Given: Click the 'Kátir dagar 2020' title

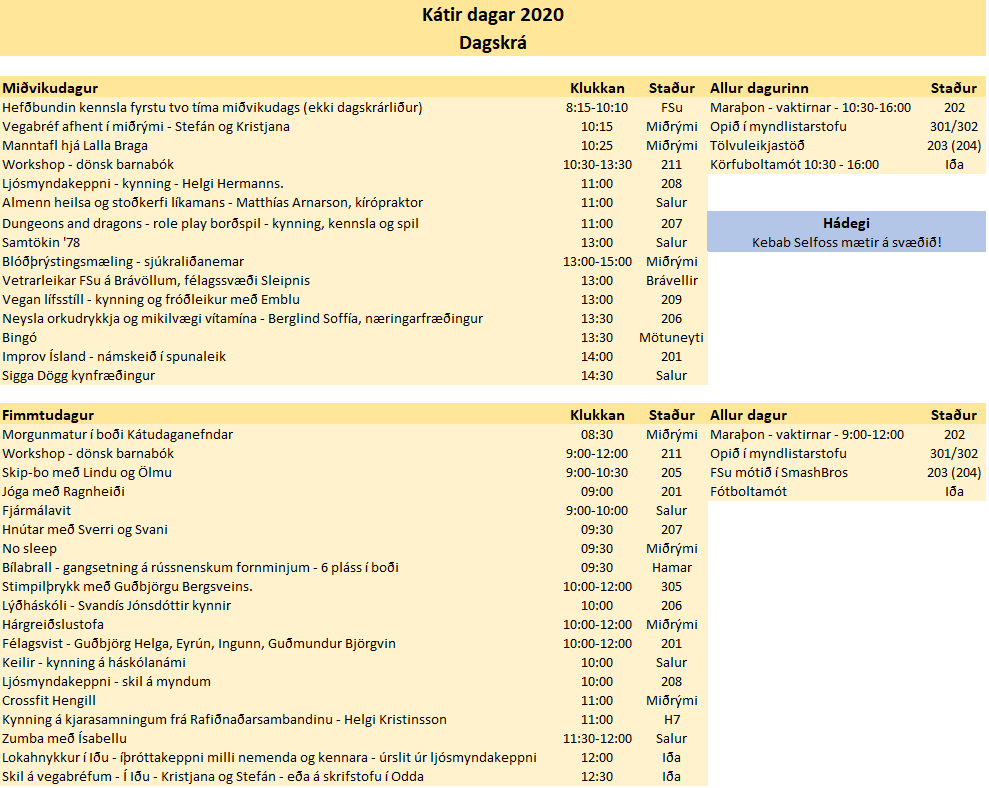Looking at the screenshot, I should click(493, 14).
